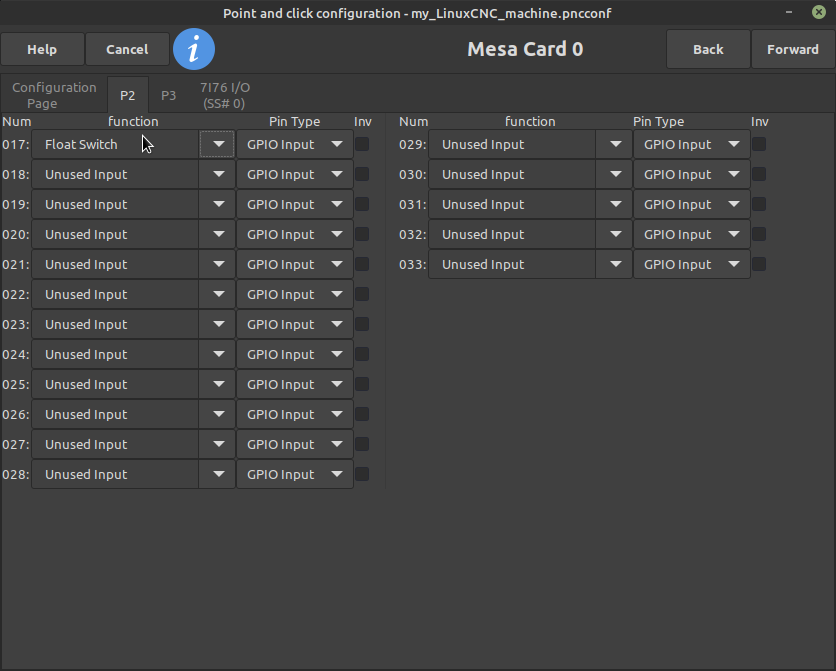Screen dimensions: 836x671
Task: Toggle Inv checkbox for pin 025
Action: [362, 384]
